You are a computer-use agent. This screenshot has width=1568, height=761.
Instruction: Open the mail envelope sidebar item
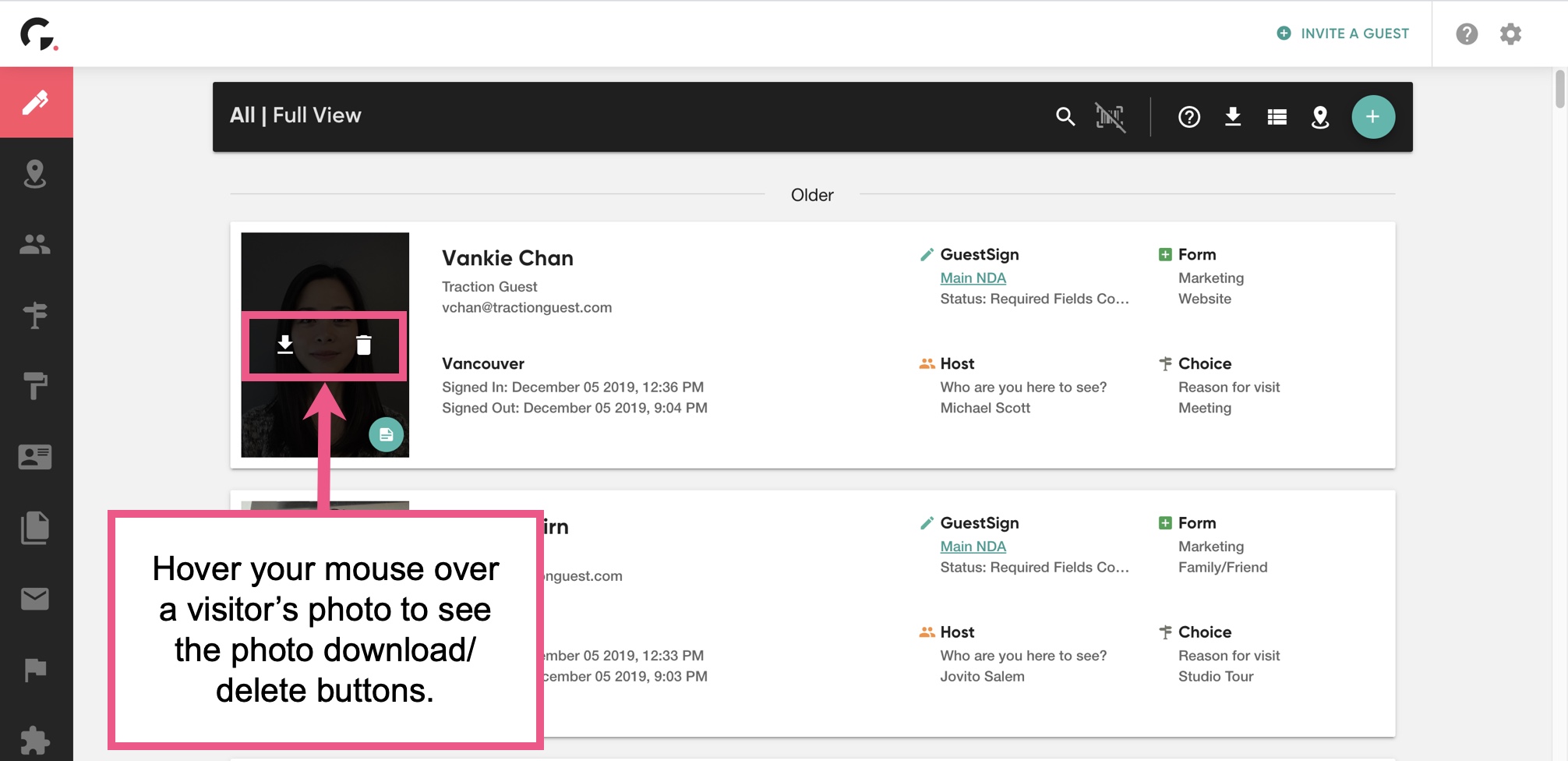[35, 599]
